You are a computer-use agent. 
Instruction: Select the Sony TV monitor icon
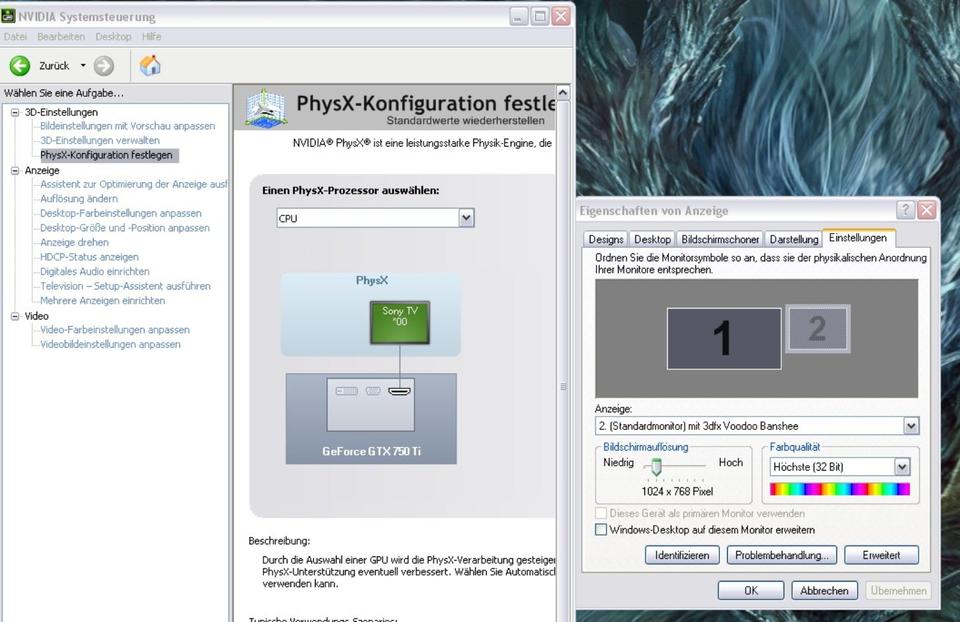click(x=400, y=322)
